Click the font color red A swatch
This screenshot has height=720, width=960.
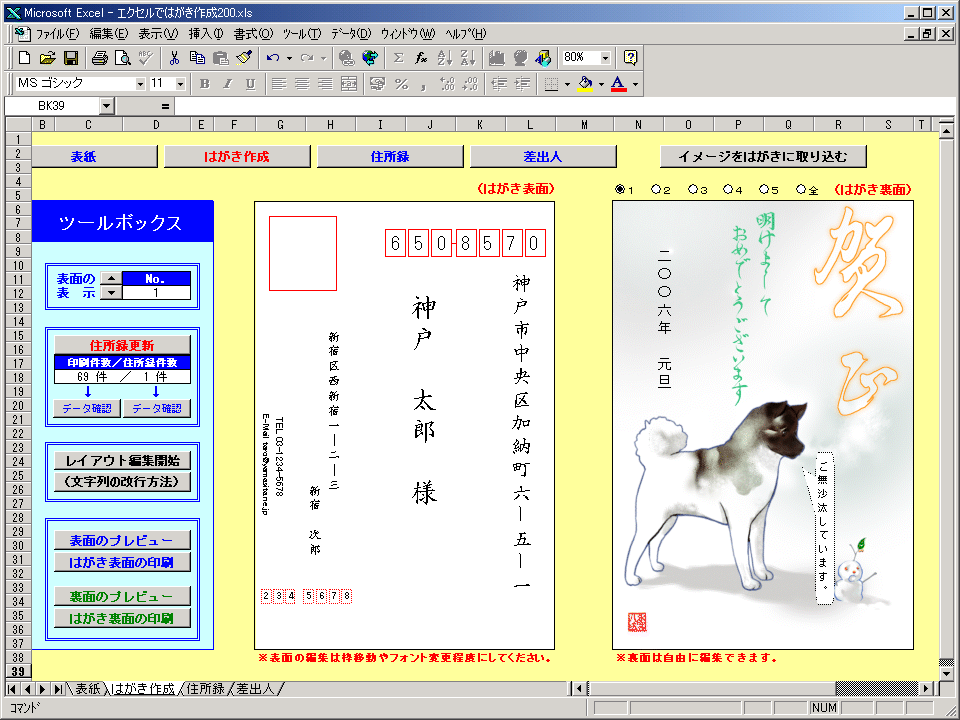619,84
